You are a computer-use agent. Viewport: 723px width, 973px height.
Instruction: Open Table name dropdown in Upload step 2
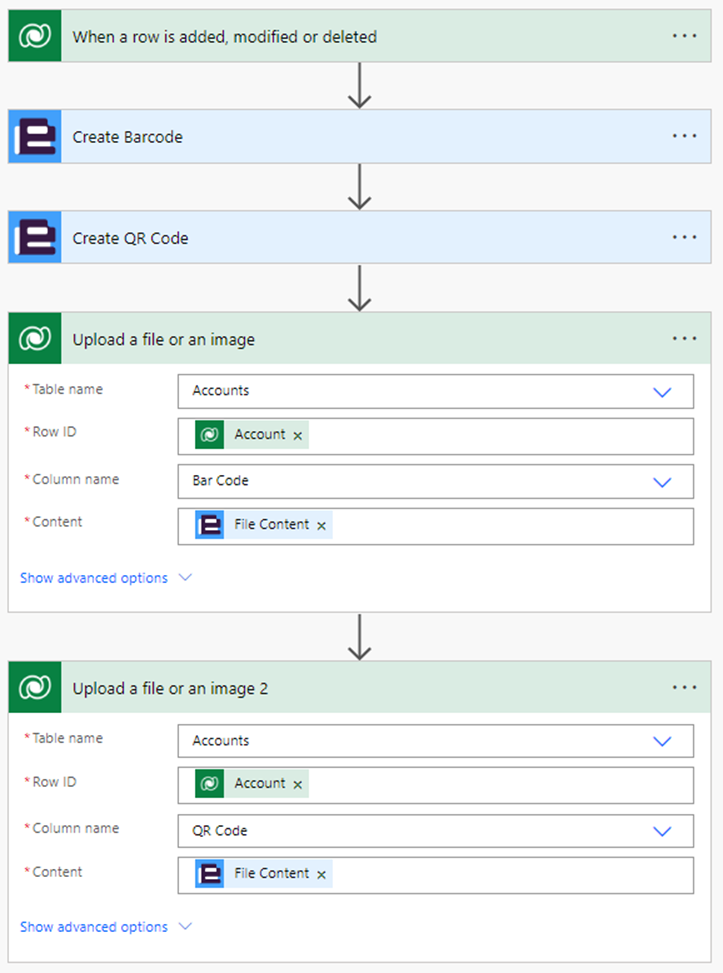pos(661,741)
